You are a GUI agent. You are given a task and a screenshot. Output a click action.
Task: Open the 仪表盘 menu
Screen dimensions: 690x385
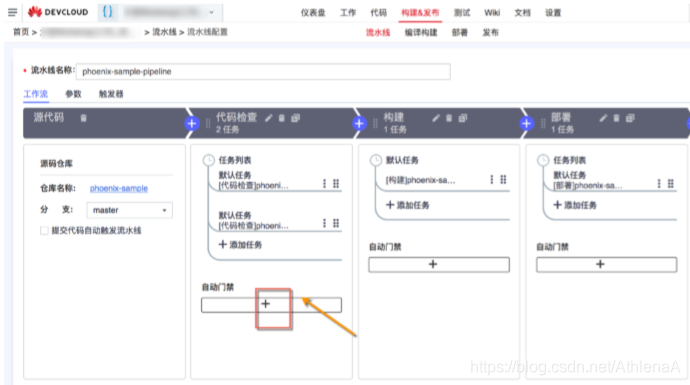313,13
